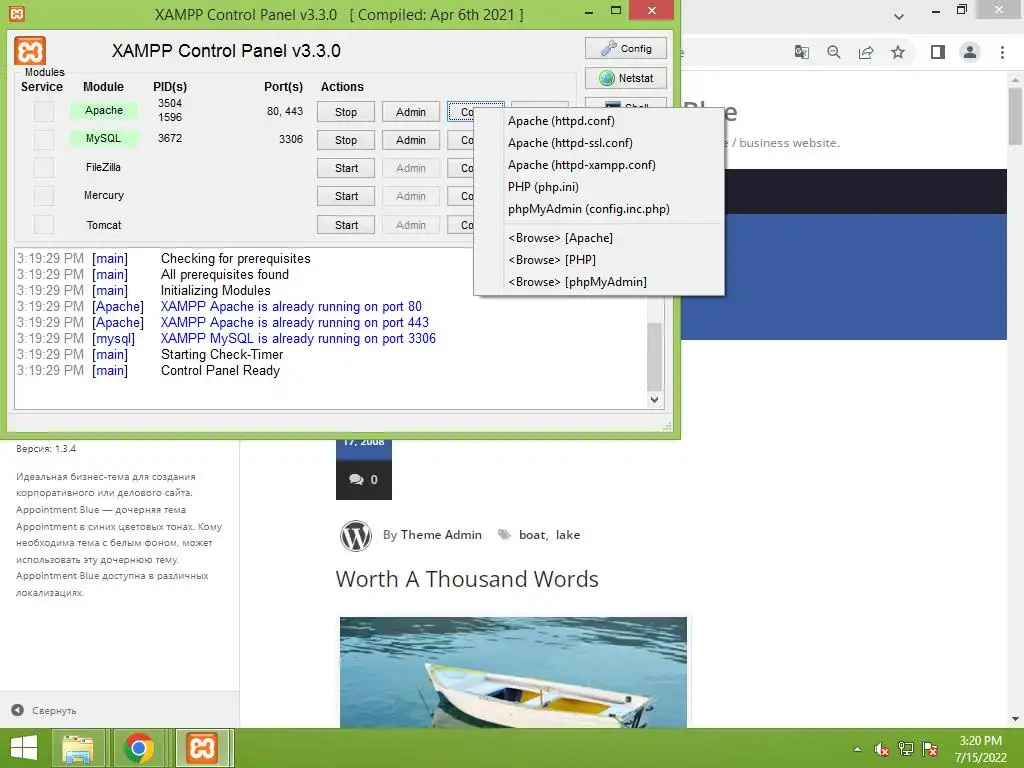
Task: Start the FileZilla module
Action: [346, 168]
